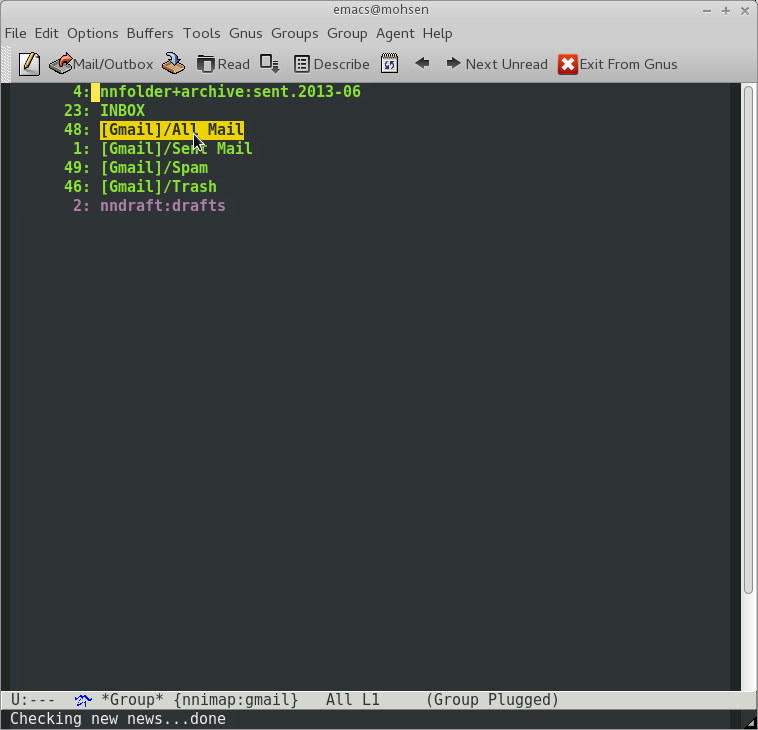Click the icon right of Read

point(269,64)
